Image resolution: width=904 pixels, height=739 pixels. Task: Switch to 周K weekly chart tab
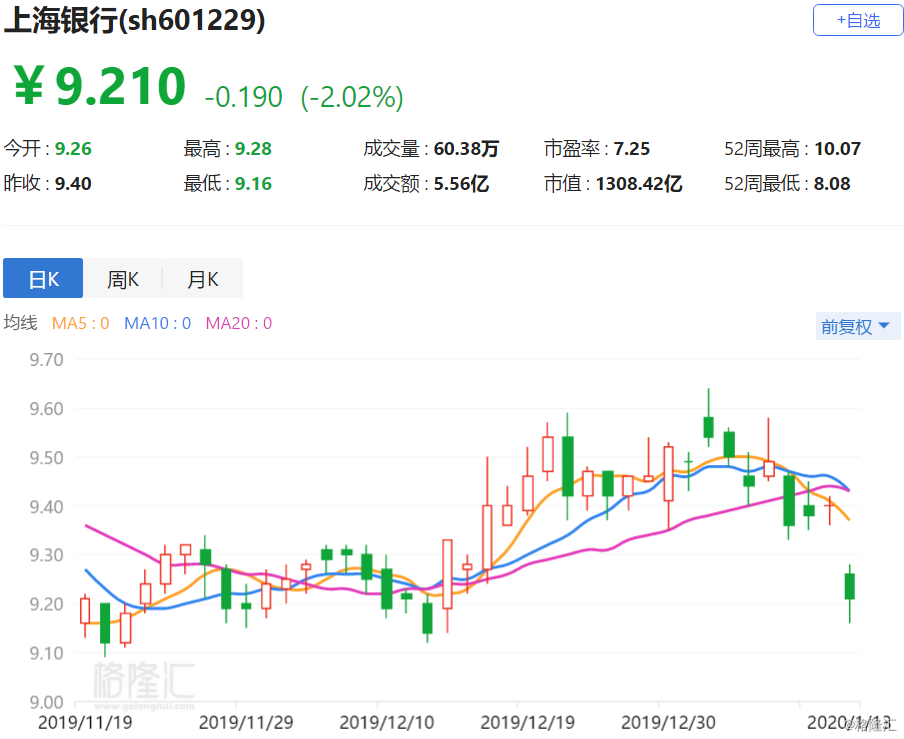pos(123,278)
